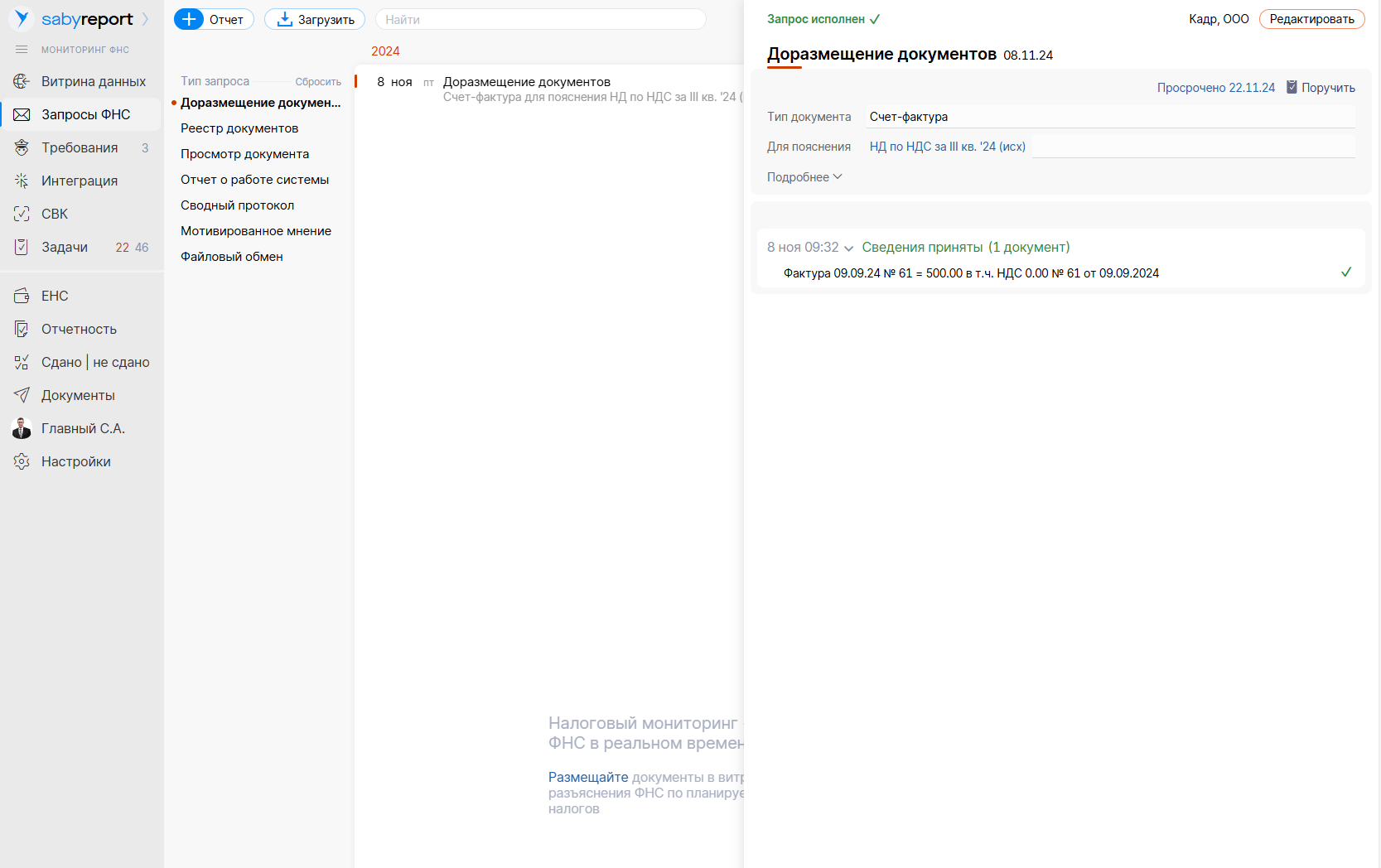Expand sabyreport chevron next to logo

(x=146, y=19)
